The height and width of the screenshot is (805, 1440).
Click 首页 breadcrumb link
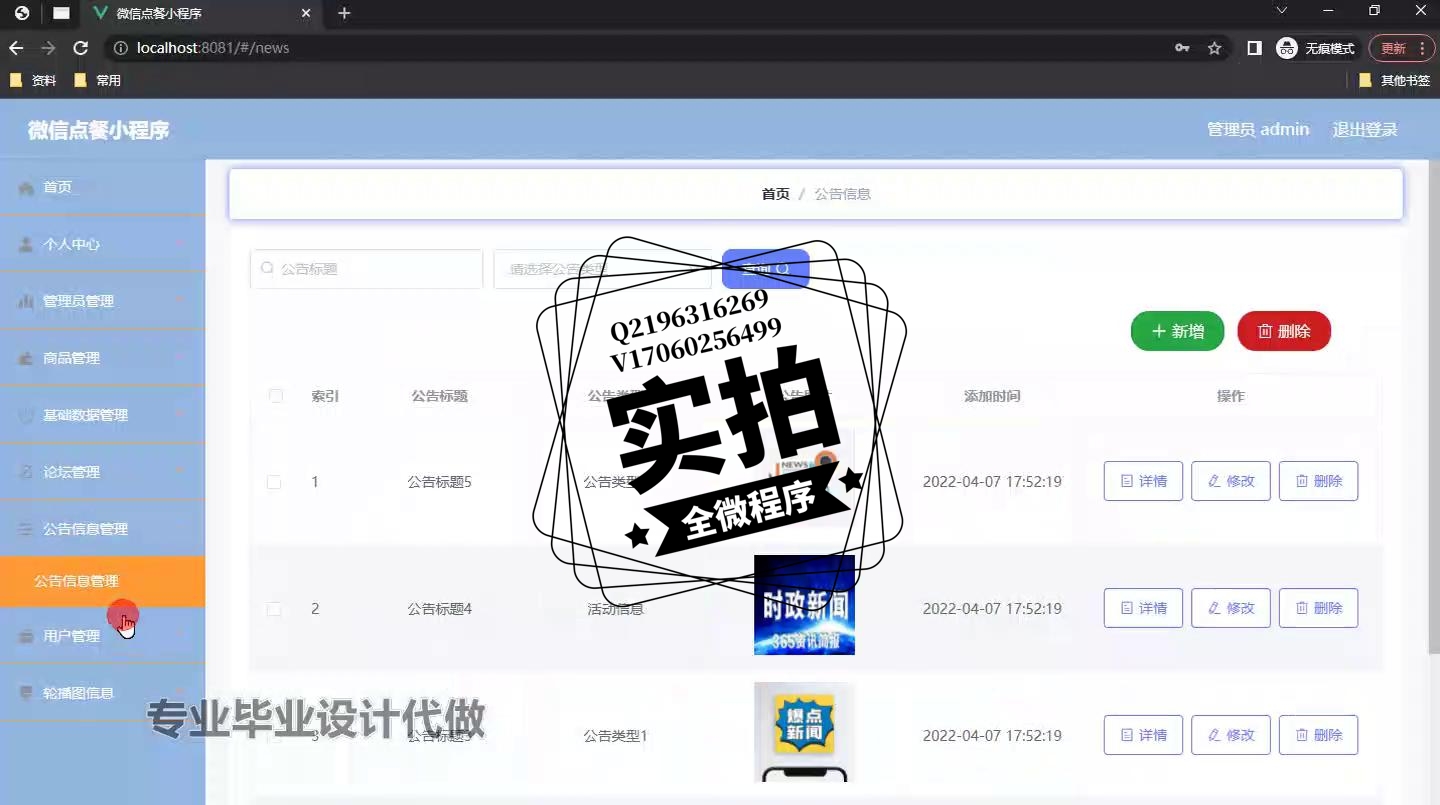tap(775, 194)
